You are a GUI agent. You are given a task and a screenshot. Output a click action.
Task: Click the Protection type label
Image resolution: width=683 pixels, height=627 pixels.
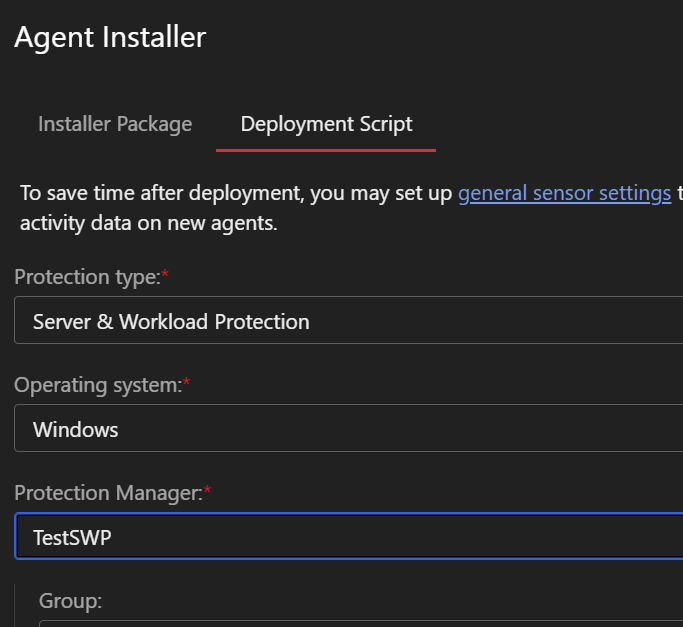click(x=86, y=277)
